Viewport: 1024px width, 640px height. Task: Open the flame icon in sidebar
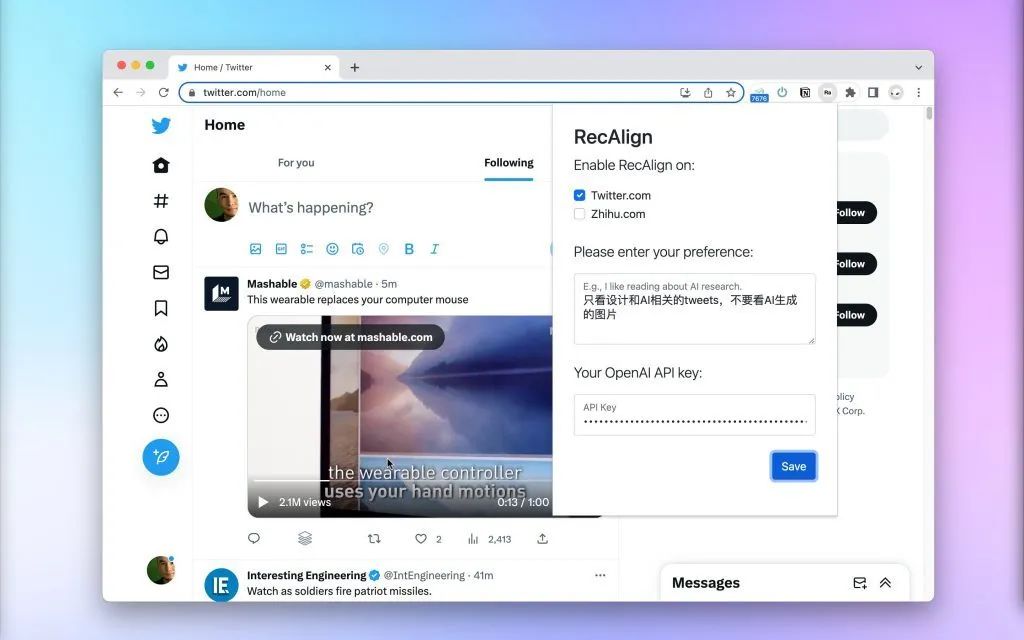click(161, 344)
